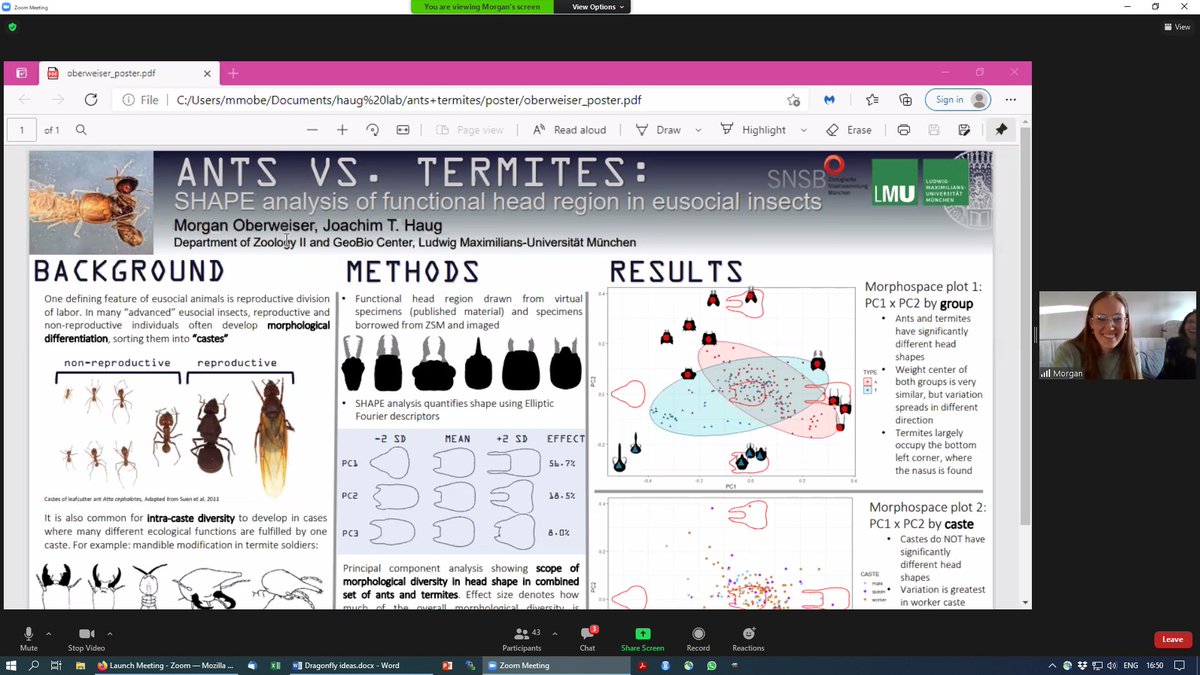
Task: Activate the Draw pen tool
Action: (660, 130)
